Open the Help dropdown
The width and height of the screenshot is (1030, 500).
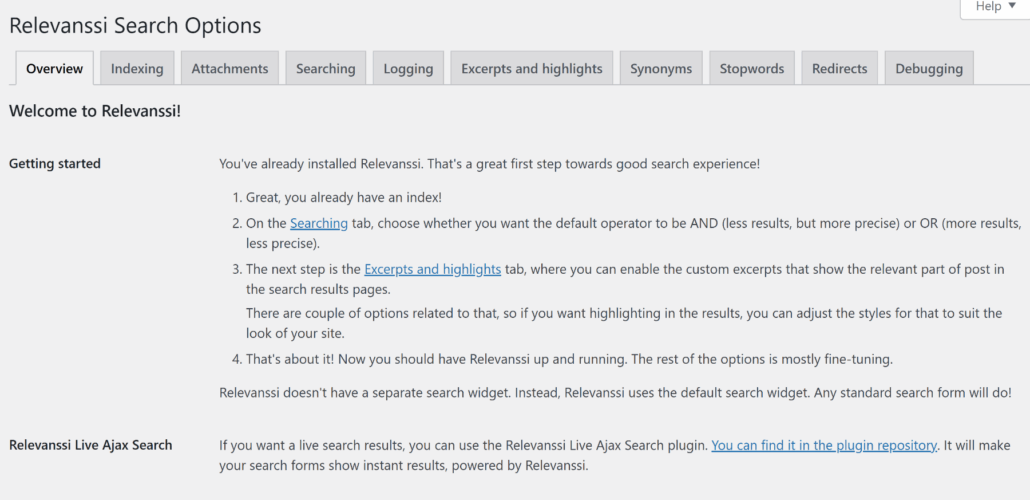[995, 7]
